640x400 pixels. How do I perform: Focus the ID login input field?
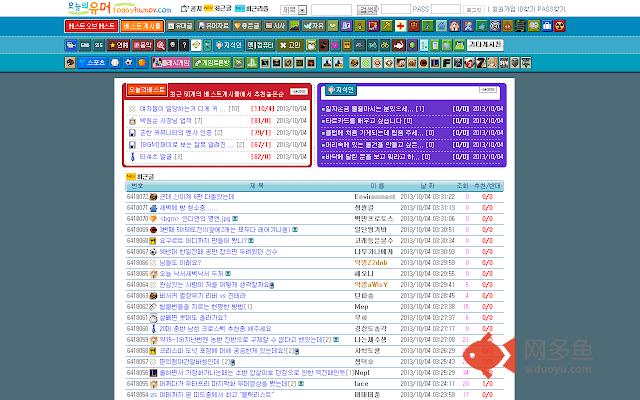pyautogui.click(x=396, y=9)
